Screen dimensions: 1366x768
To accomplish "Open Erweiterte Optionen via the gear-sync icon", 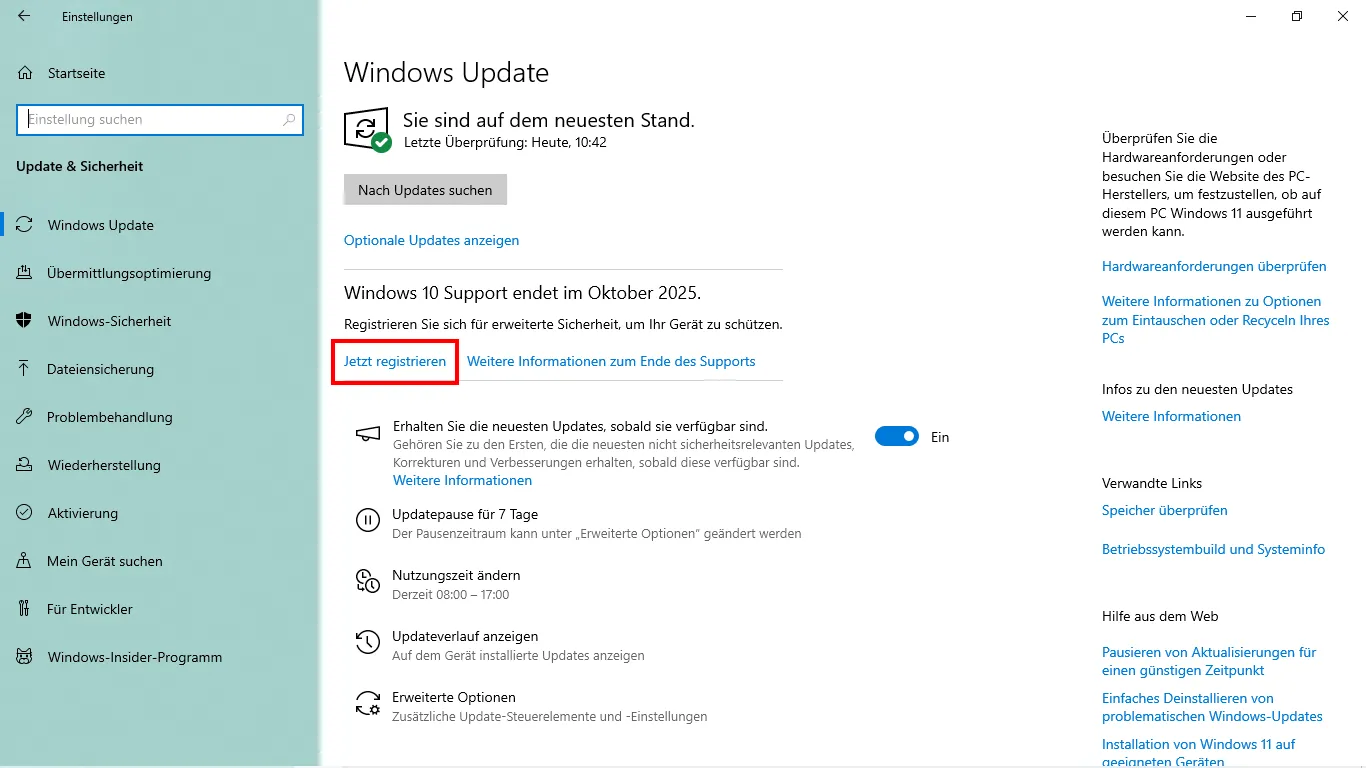I will point(368,703).
